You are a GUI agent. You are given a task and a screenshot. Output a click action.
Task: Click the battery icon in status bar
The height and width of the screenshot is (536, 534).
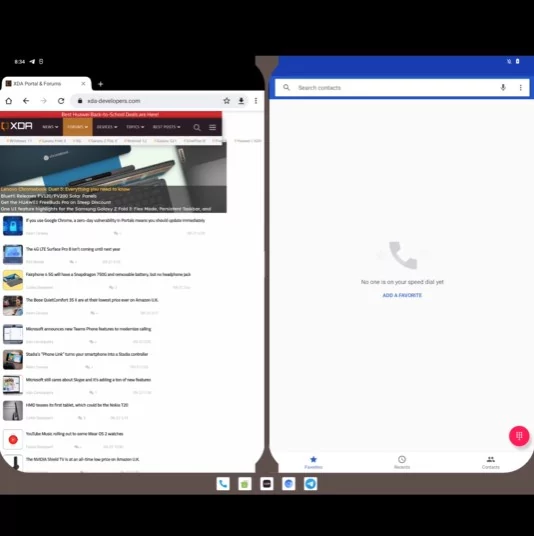518,61
